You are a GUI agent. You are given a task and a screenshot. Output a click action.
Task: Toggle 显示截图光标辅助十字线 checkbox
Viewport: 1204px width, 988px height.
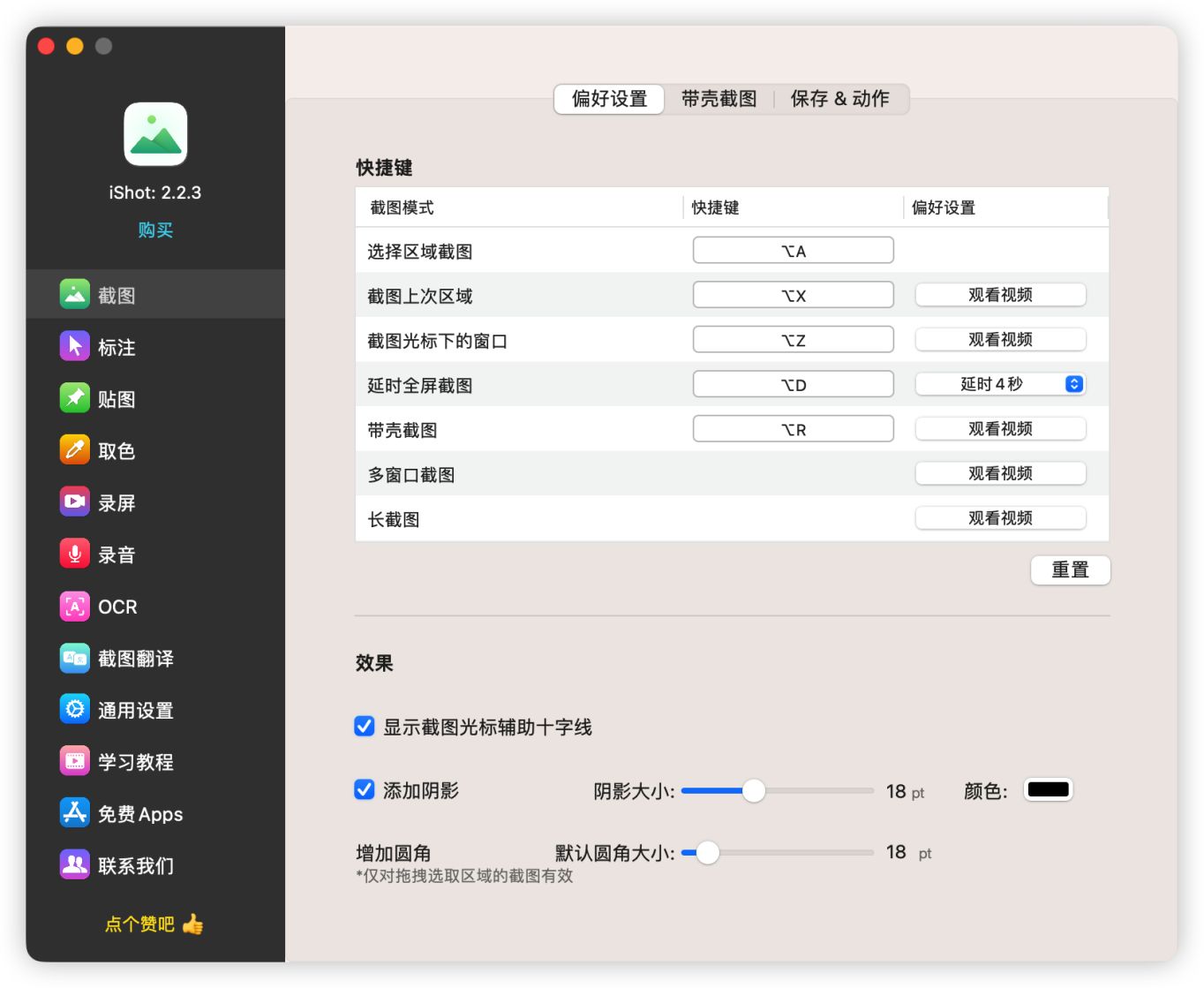coord(365,727)
